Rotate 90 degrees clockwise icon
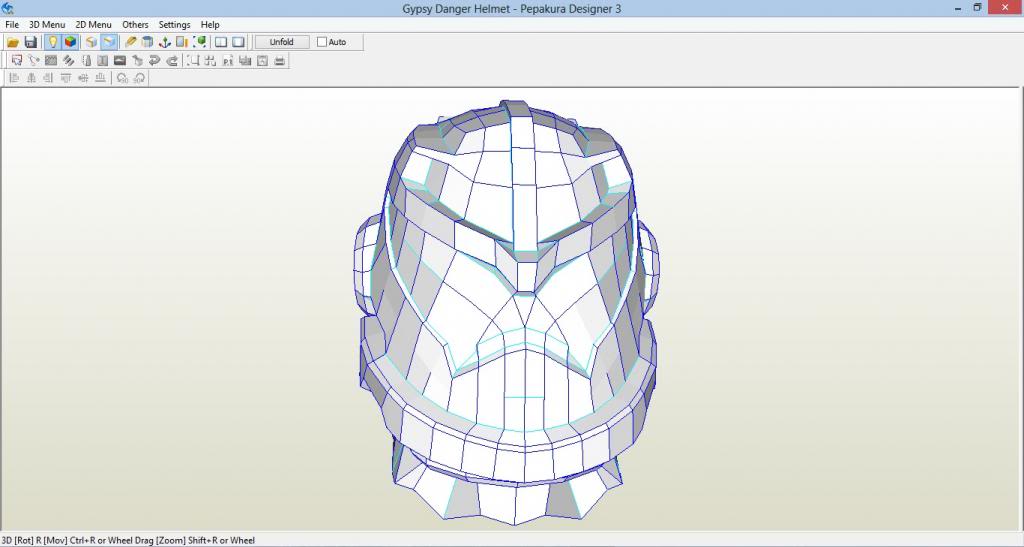This screenshot has height=547, width=1024. point(139,78)
